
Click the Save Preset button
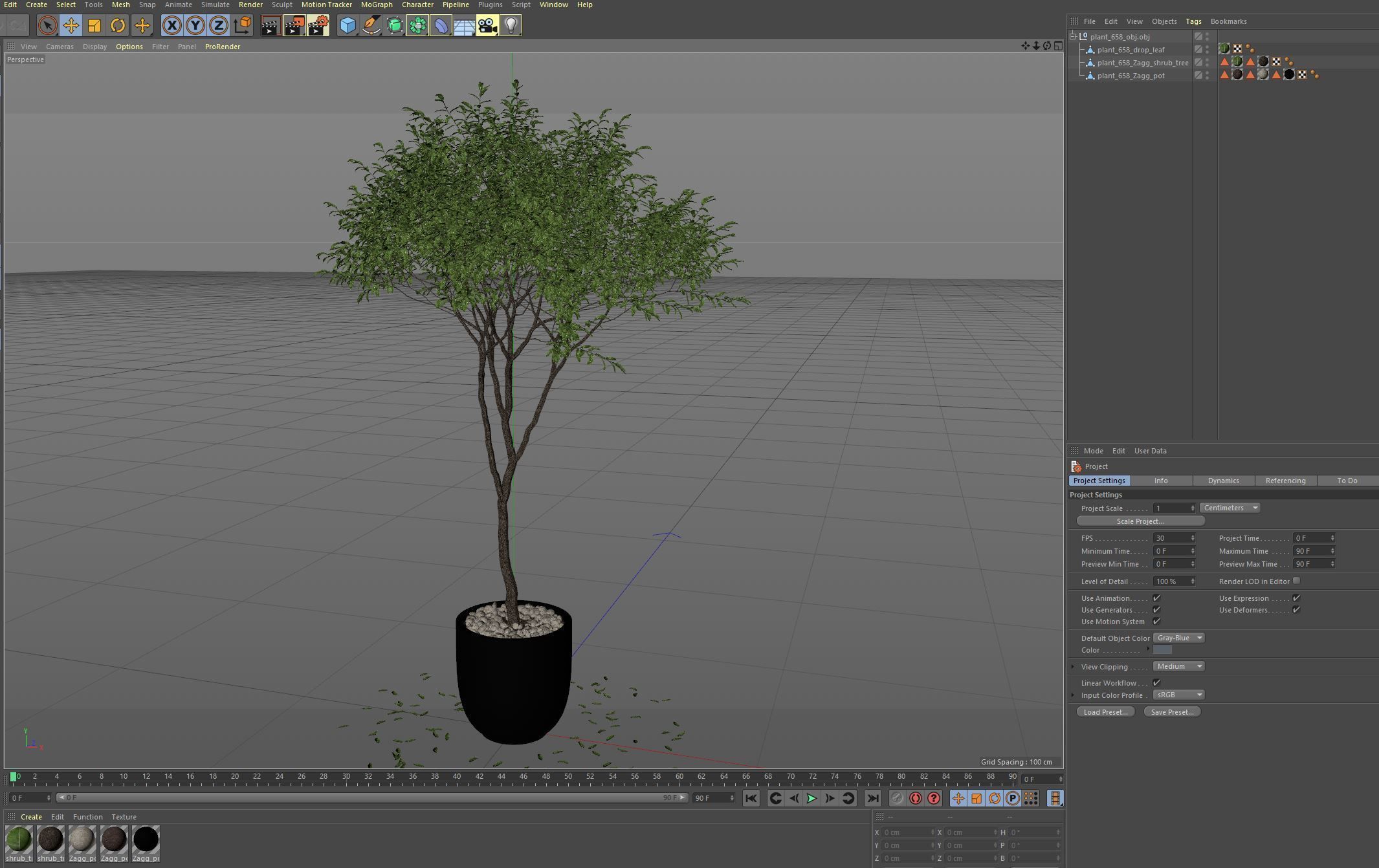click(x=1172, y=712)
